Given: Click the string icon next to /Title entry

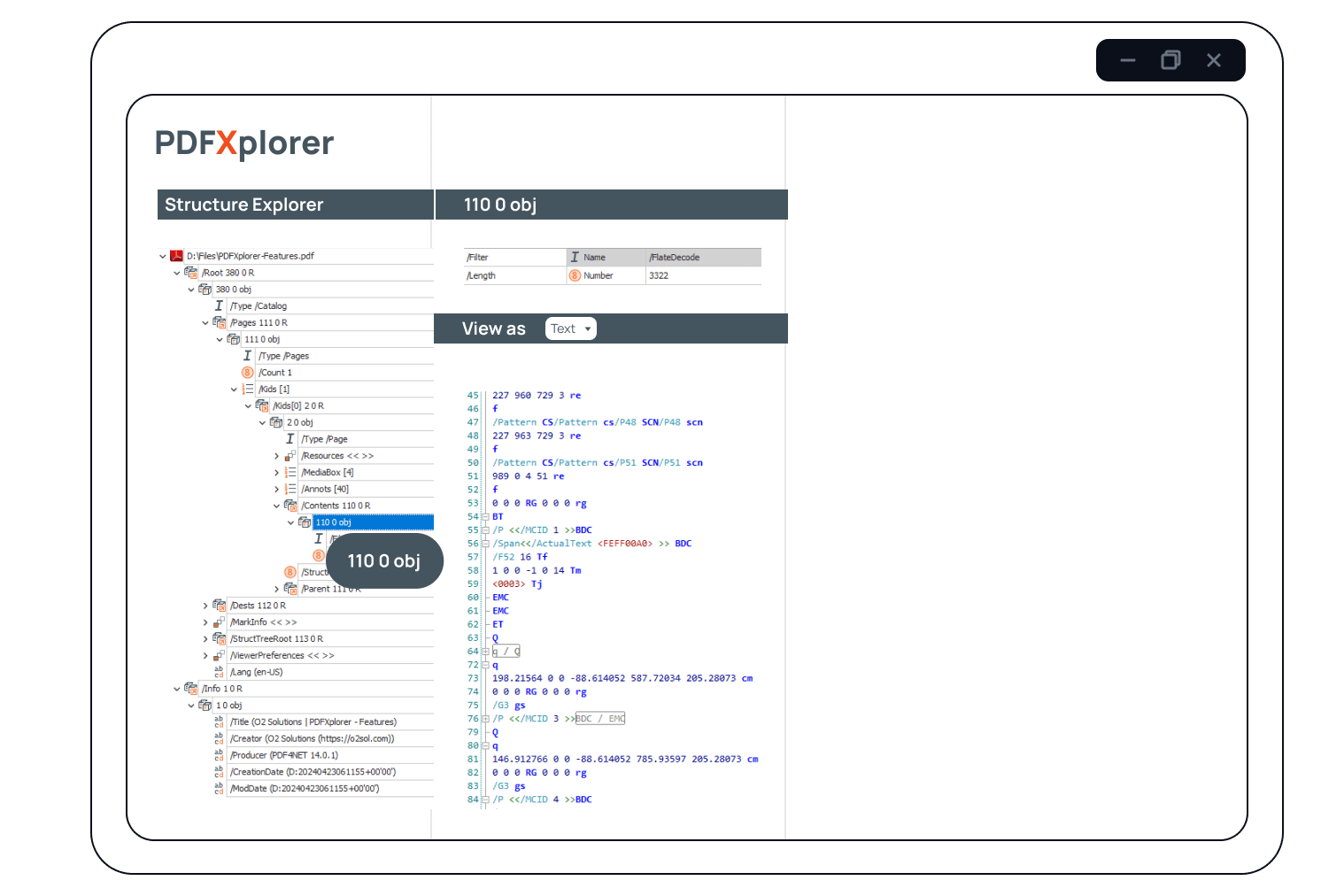Looking at the screenshot, I should click(x=219, y=722).
